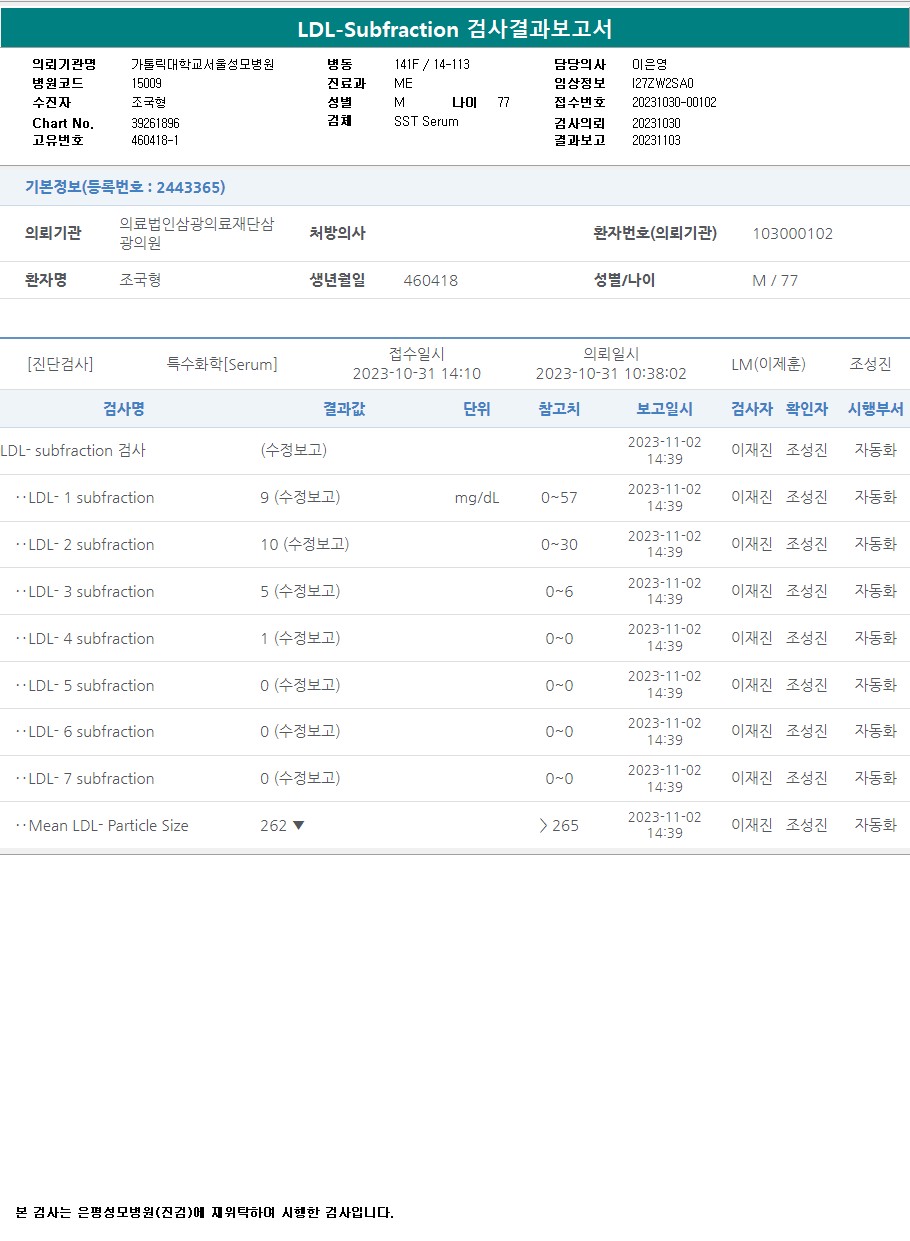Select the LDL- 1 subfraction row

(x=91, y=498)
